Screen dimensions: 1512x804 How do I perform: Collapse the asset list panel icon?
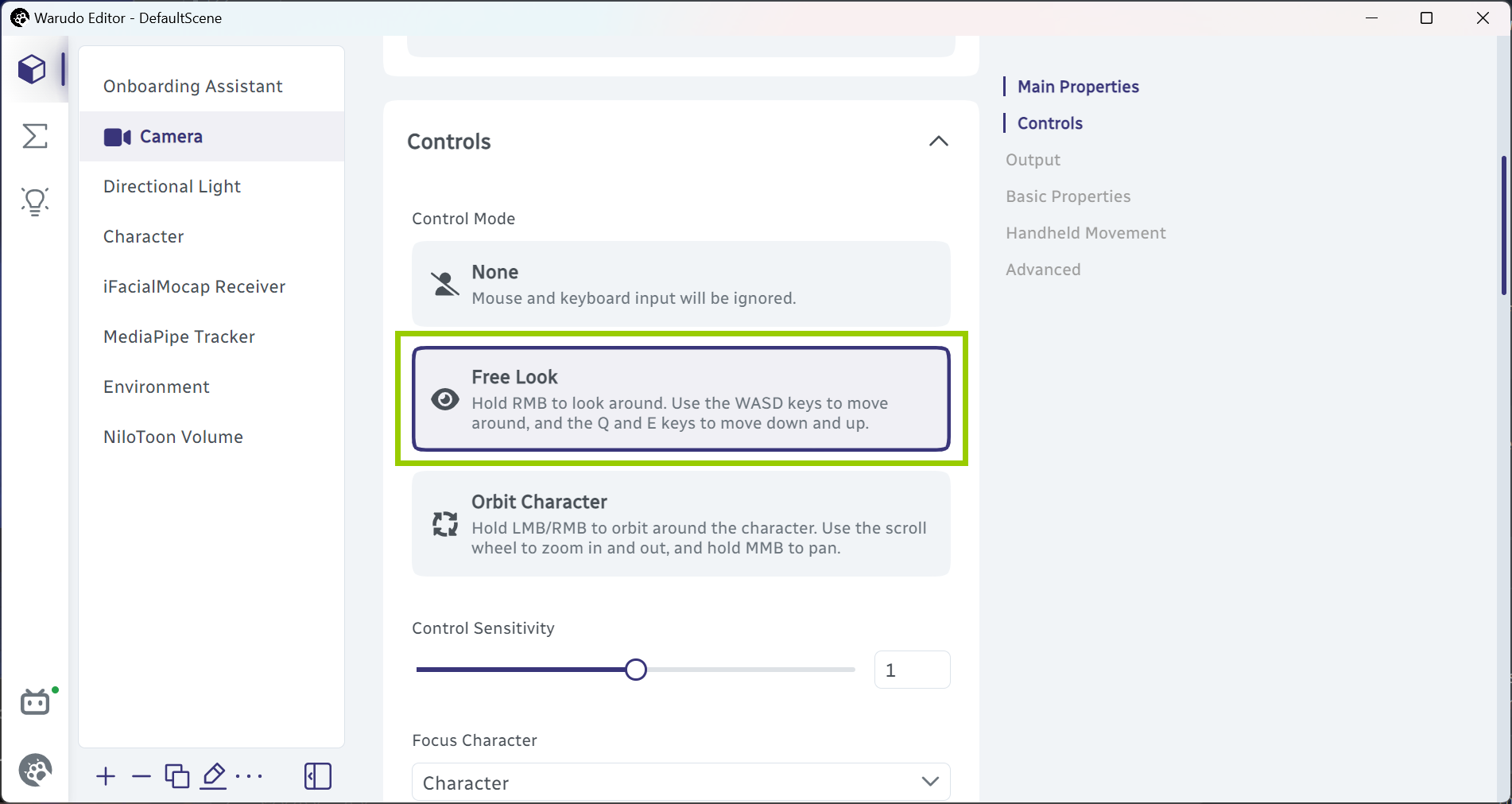coord(318,776)
